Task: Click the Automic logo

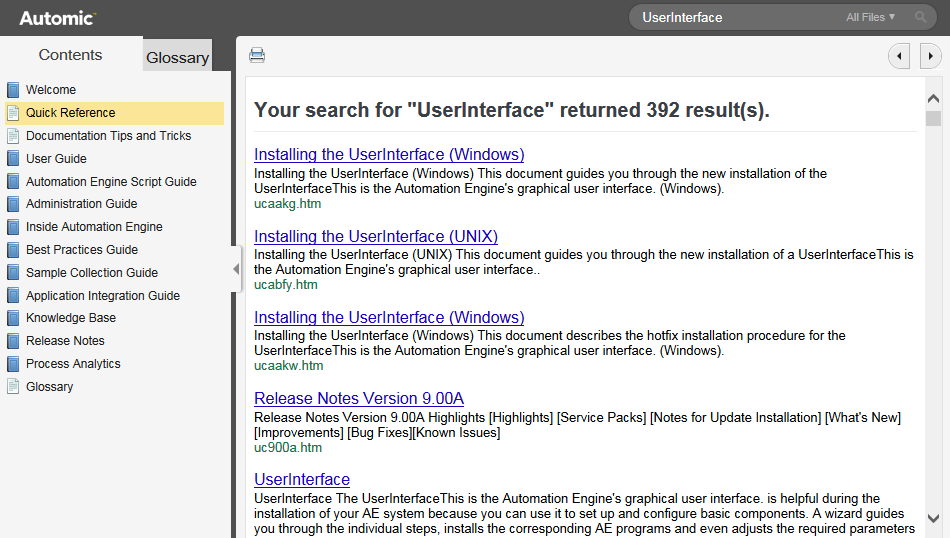Action: (x=58, y=18)
